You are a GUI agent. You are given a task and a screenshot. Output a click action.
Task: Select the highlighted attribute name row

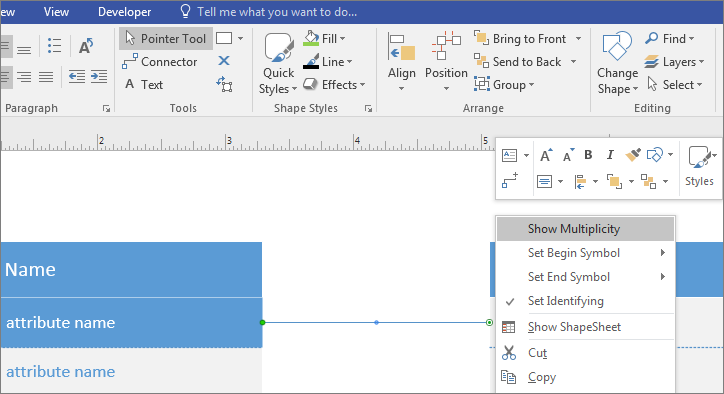(x=131, y=322)
